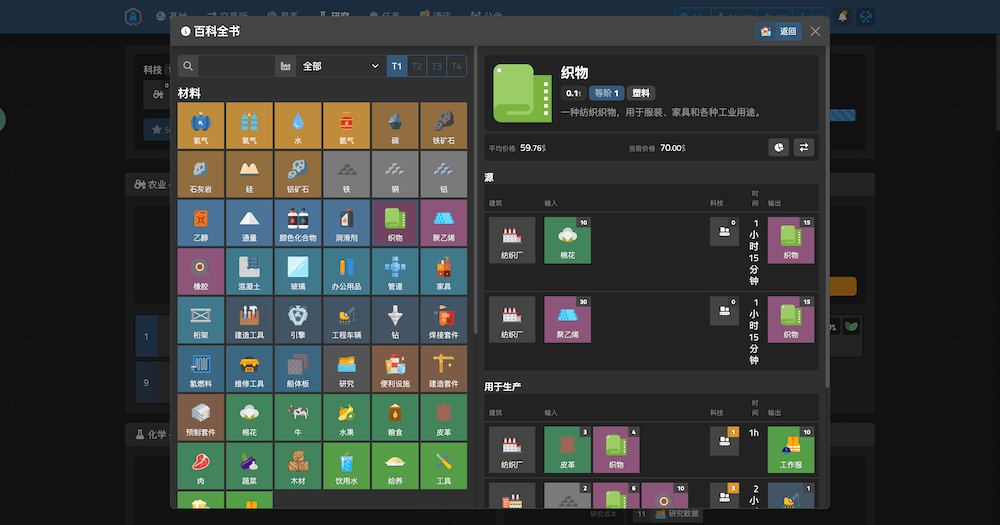Select the 工程车辆 construction vehicle tile
Viewport: 1000px width, 525px height.
pyautogui.click(x=346, y=318)
